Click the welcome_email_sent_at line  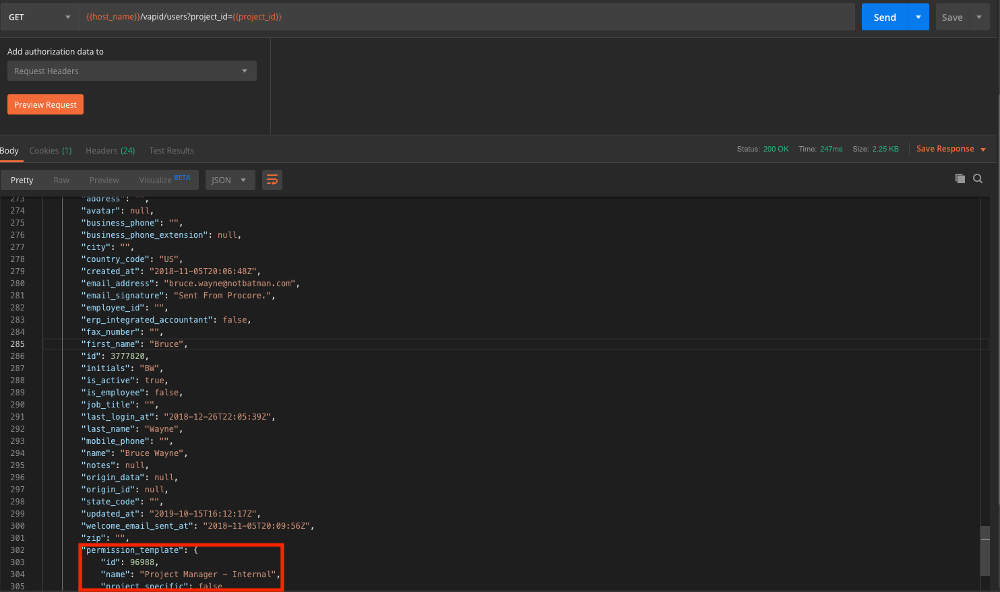tap(198, 526)
